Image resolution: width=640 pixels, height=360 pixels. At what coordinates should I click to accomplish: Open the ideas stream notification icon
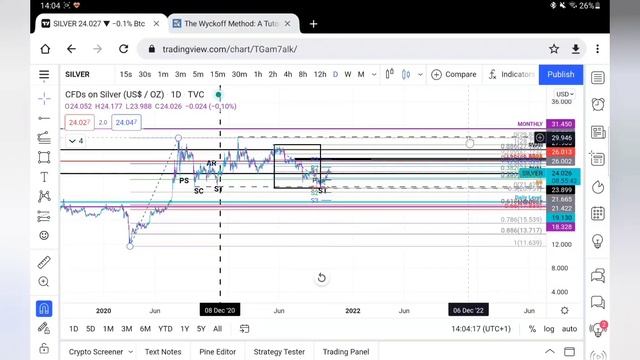[598, 329]
